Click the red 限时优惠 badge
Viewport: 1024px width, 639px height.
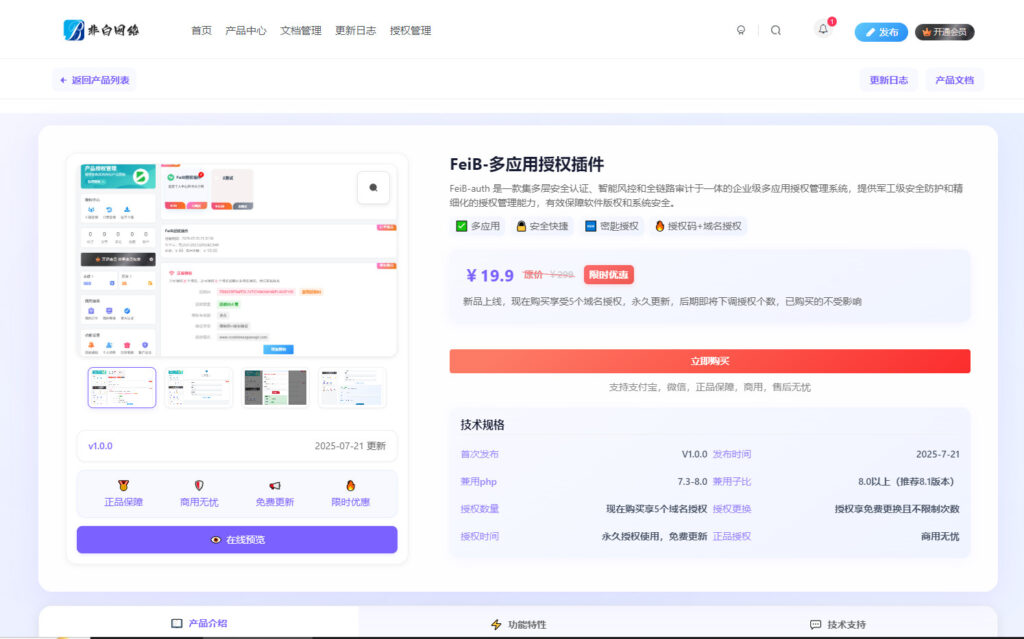point(609,275)
